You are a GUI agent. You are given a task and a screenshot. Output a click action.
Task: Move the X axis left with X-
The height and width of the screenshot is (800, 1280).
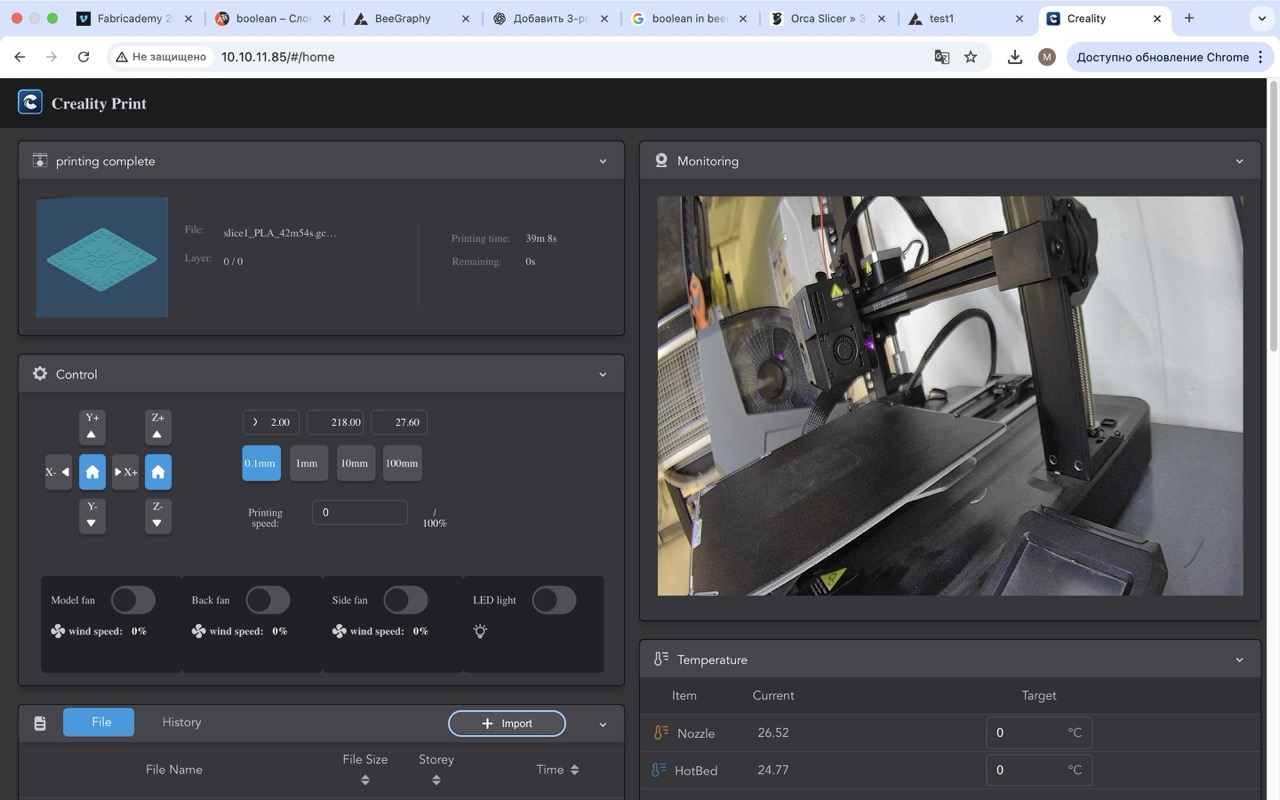click(58, 472)
